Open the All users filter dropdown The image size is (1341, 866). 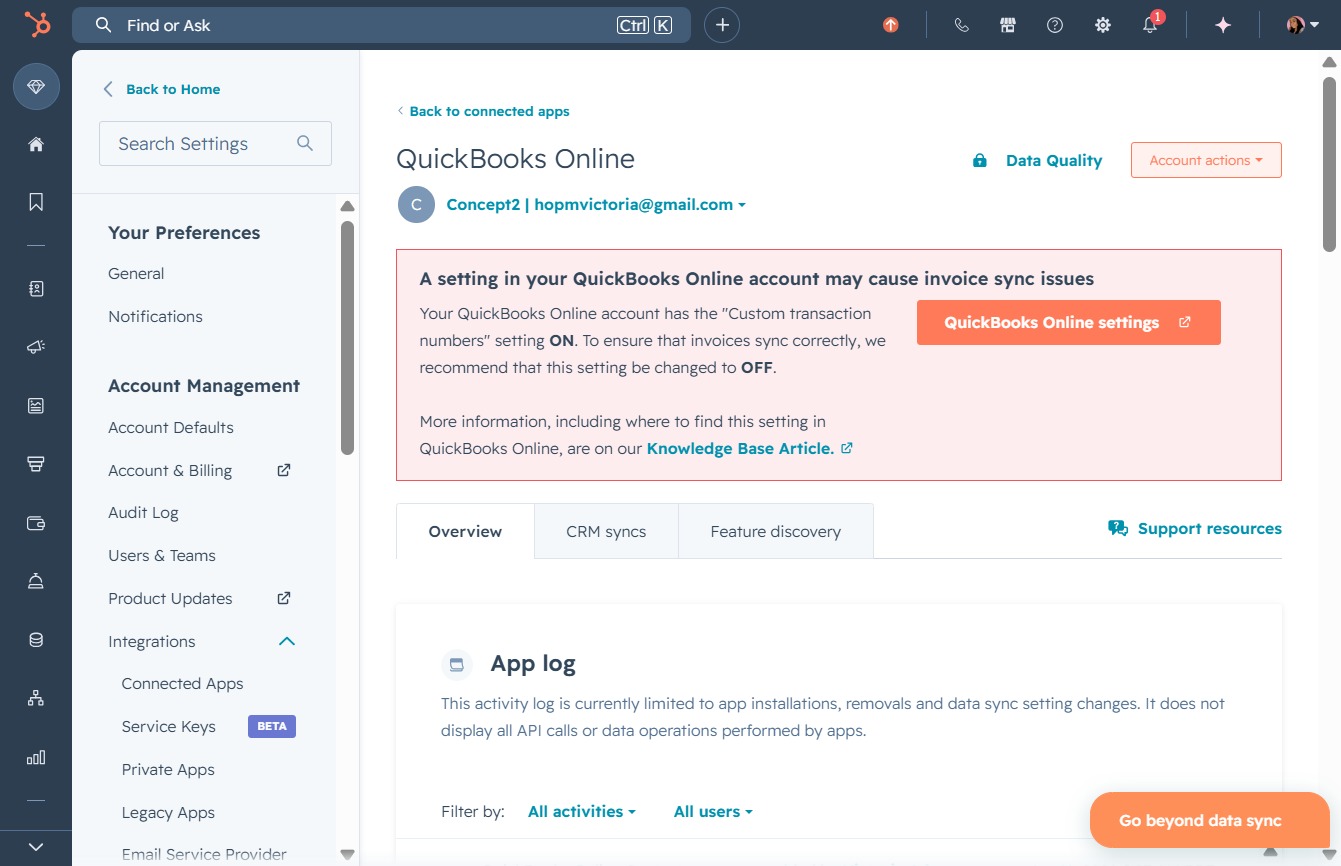coord(713,812)
